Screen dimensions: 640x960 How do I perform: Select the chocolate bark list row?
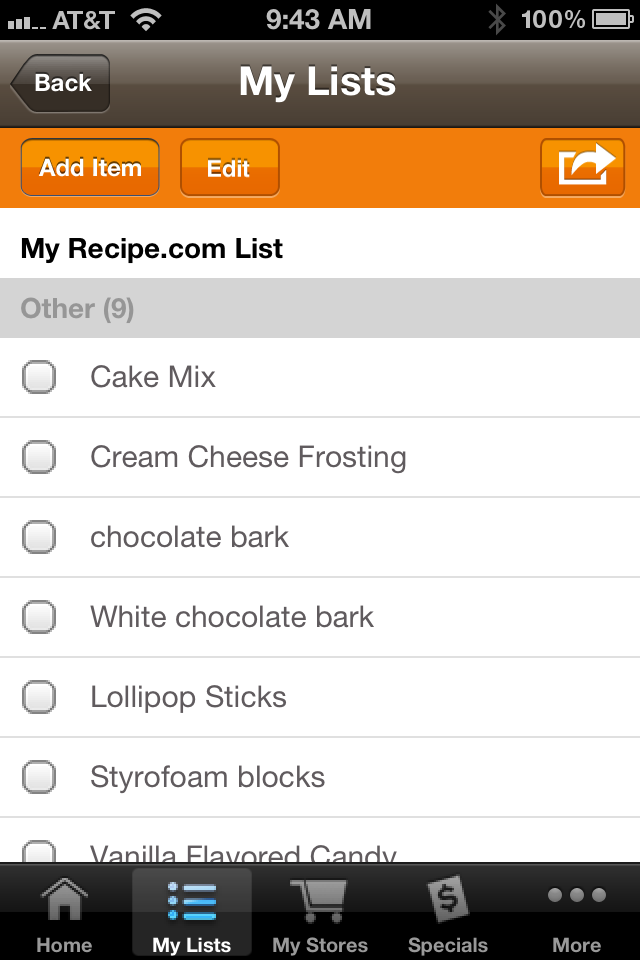tap(320, 537)
